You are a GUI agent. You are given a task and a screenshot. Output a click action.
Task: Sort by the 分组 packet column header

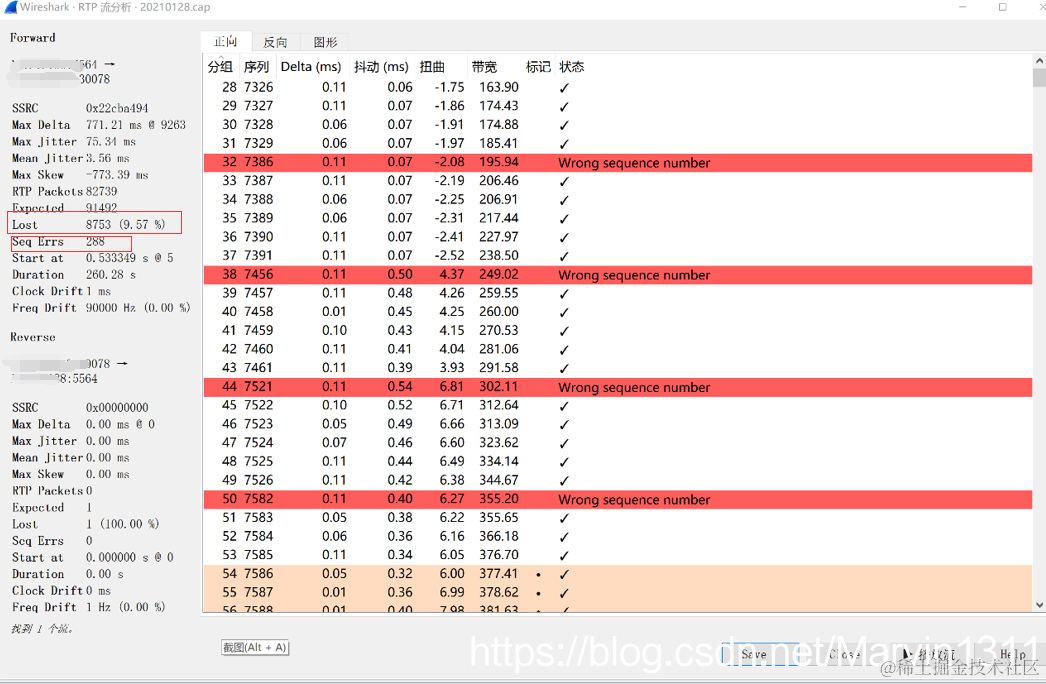tap(220, 67)
